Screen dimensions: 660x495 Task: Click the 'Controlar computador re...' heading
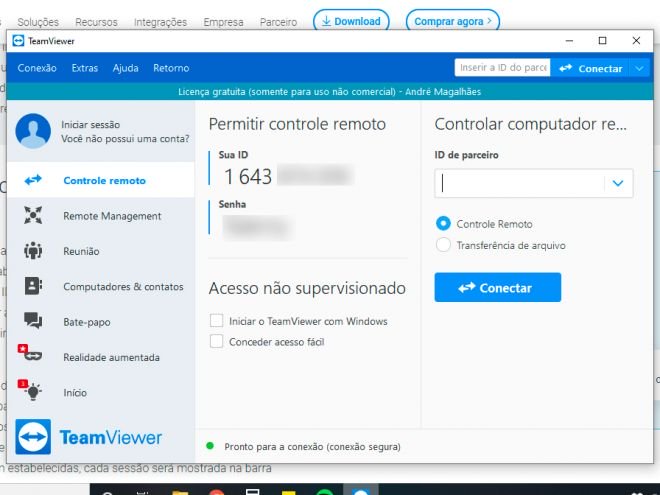coord(530,124)
